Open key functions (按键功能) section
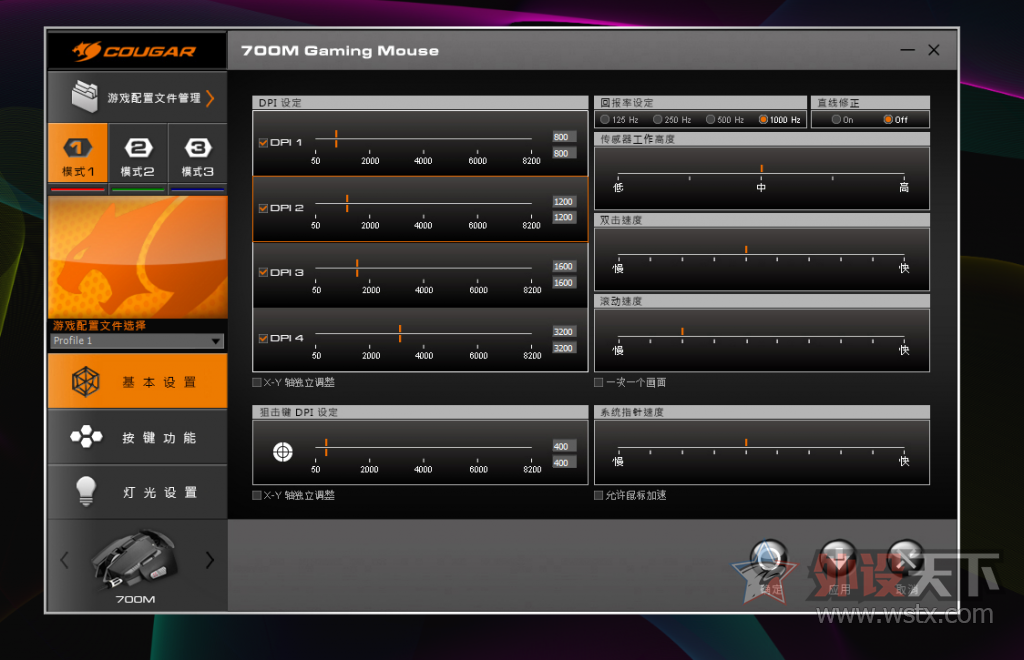Screen dimensions: 1024x660 coord(138,437)
